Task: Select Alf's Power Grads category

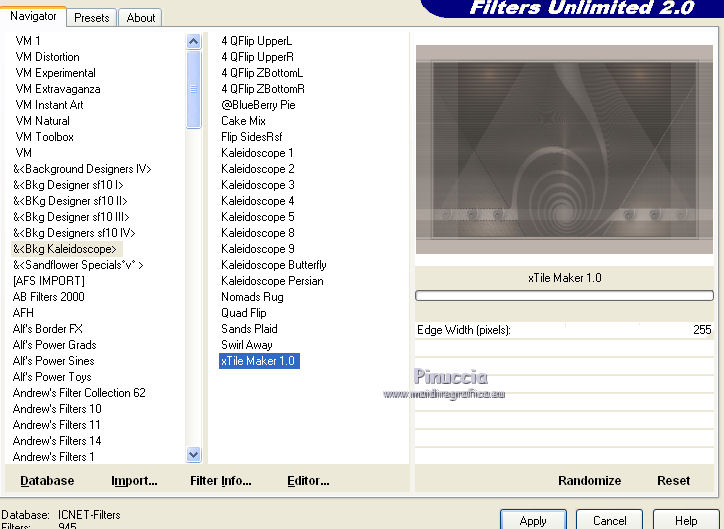Action: click(x=54, y=345)
